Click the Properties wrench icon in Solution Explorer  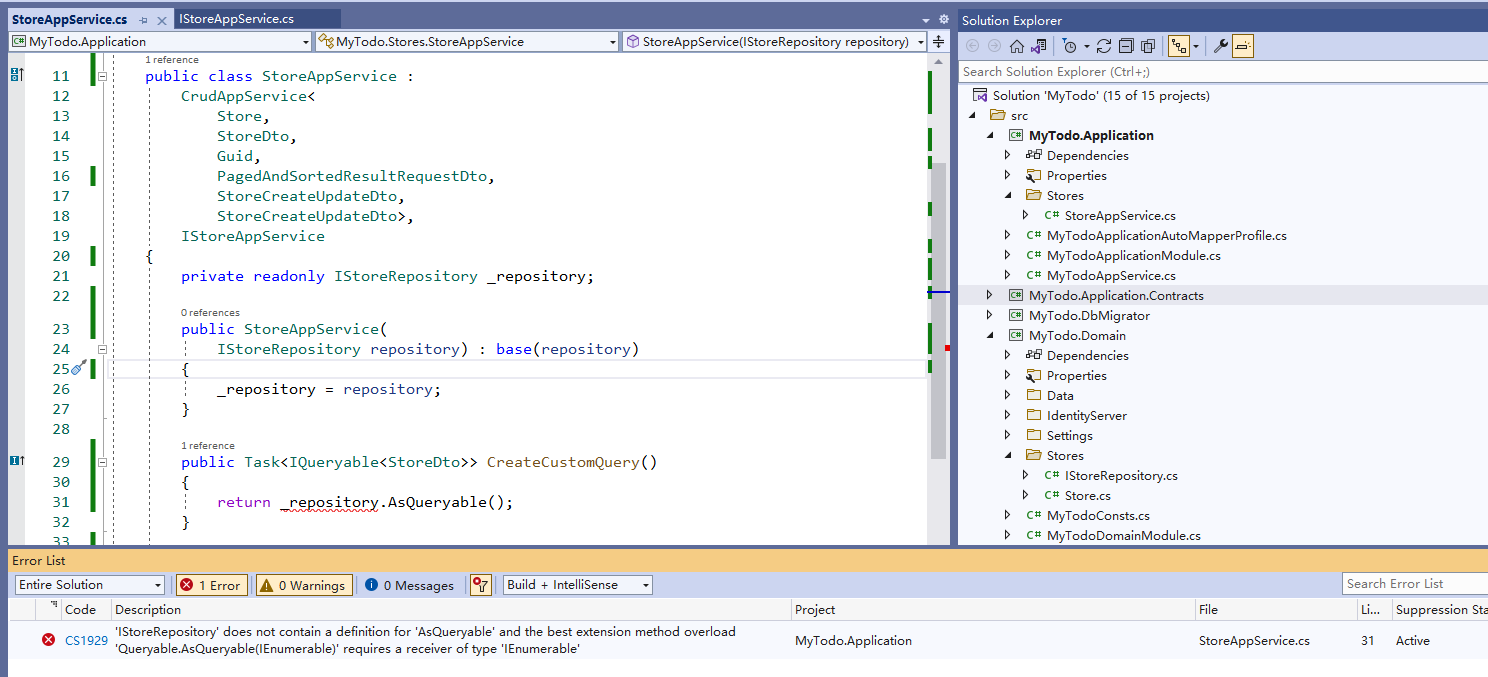[1220, 45]
